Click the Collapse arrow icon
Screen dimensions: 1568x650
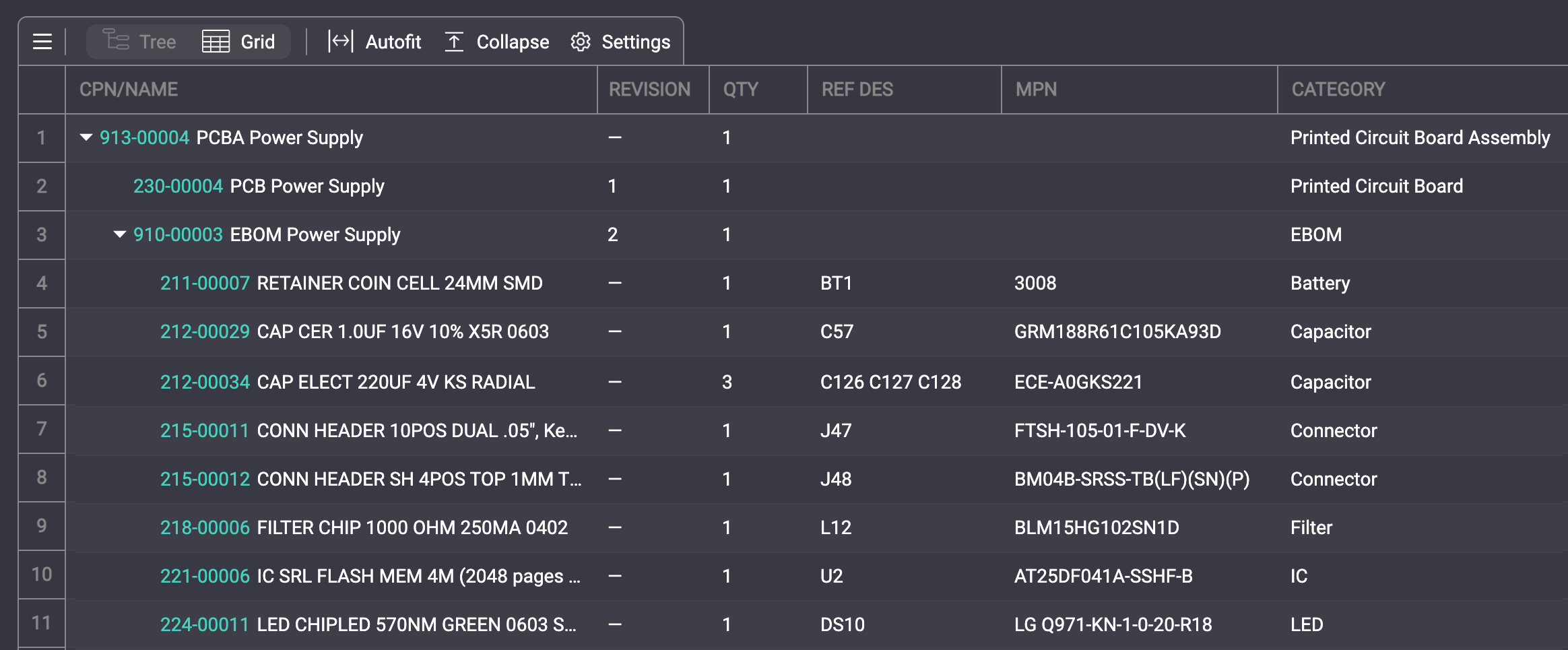tap(455, 42)
